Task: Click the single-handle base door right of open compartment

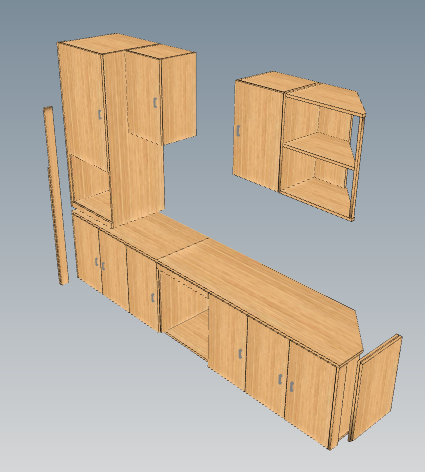Action: tap(228, 342)
